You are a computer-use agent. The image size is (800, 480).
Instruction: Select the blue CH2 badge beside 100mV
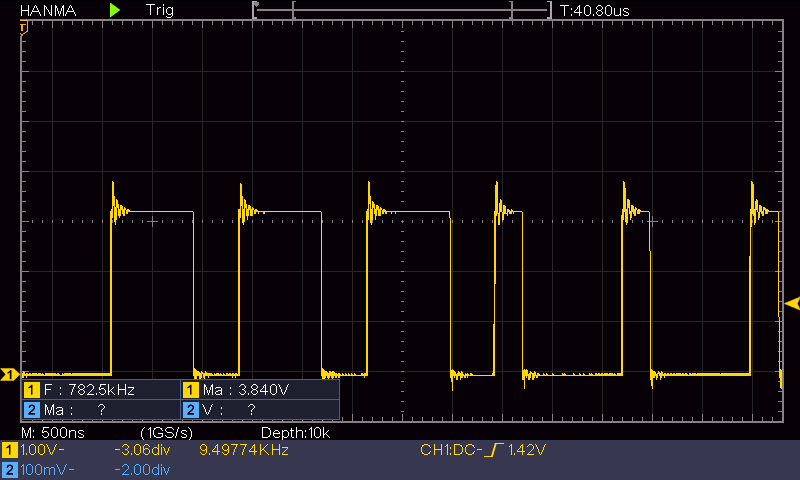(x=10, y=469)
